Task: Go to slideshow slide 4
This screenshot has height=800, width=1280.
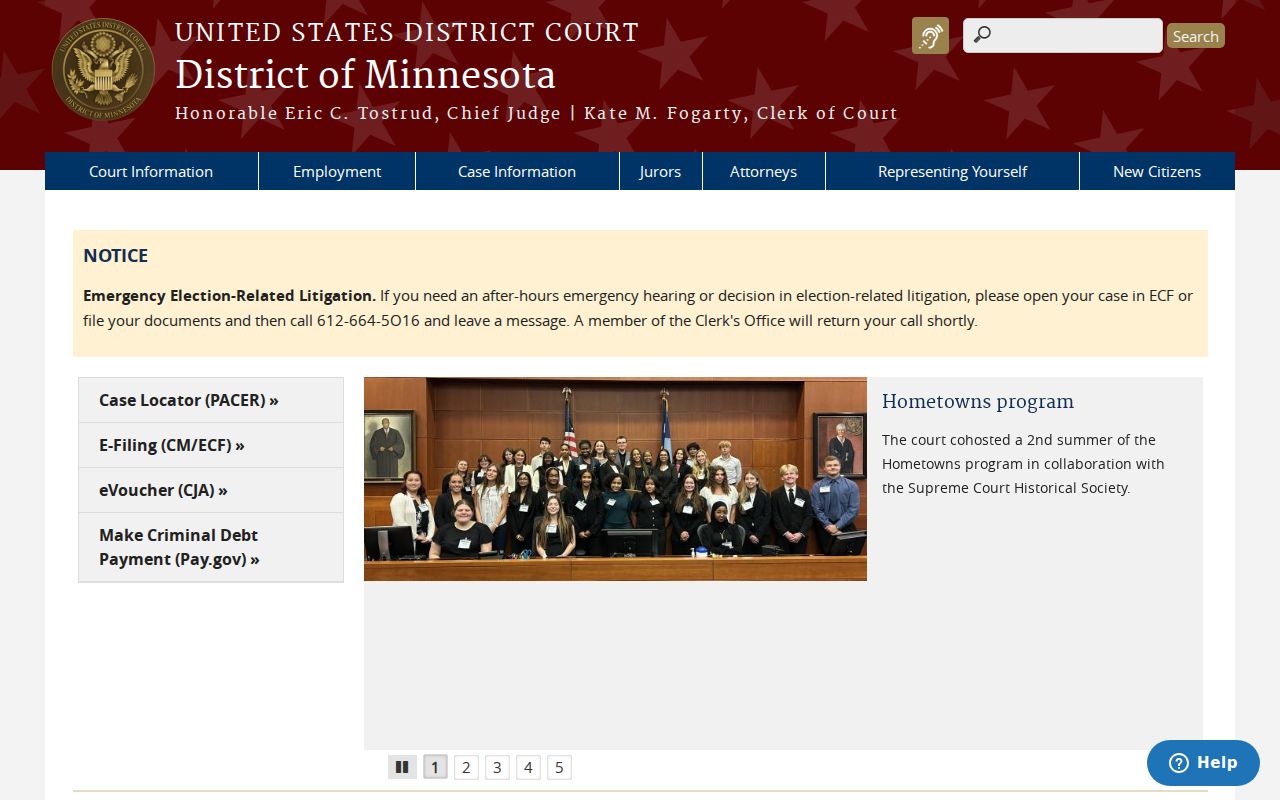Action: [528, 767]
